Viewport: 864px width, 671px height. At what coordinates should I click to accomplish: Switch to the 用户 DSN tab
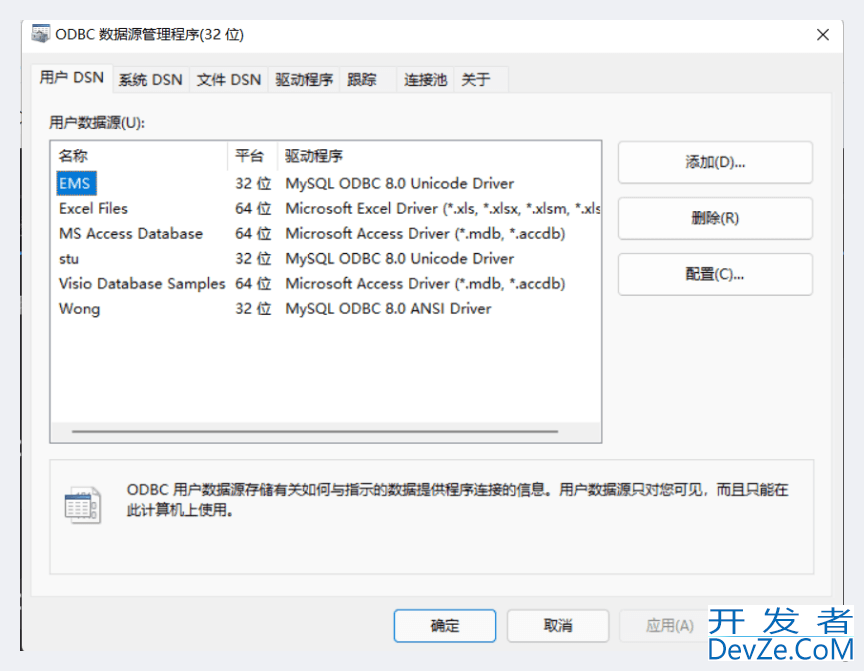click(72, 78)
